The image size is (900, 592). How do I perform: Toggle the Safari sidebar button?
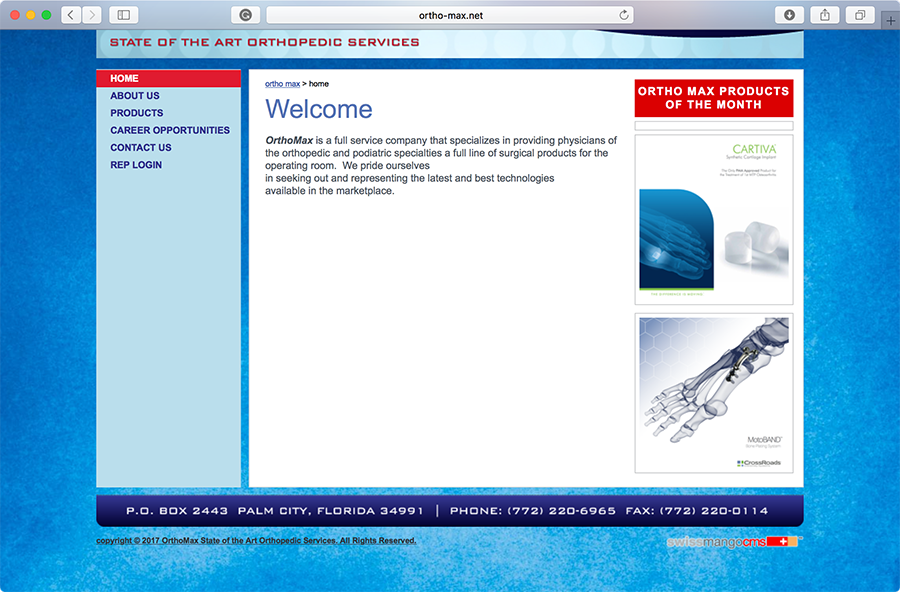124,15
